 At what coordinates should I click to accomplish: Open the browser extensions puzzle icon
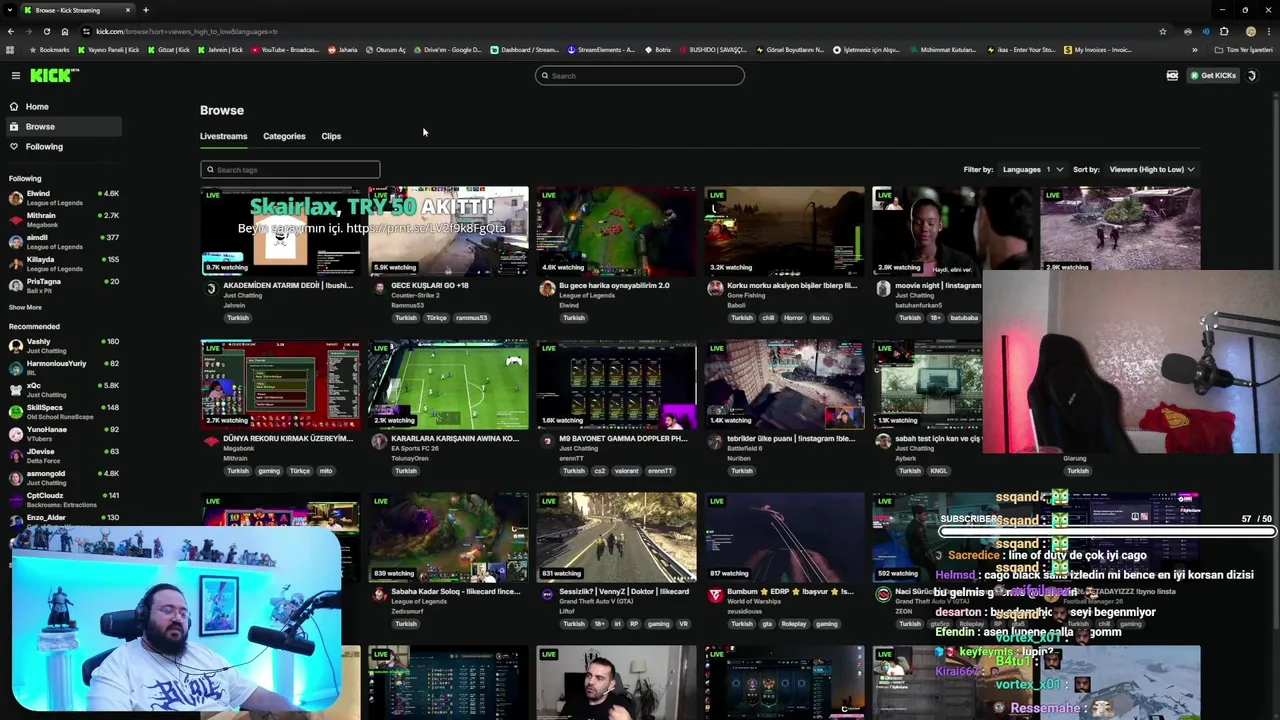coord(1224,31)
